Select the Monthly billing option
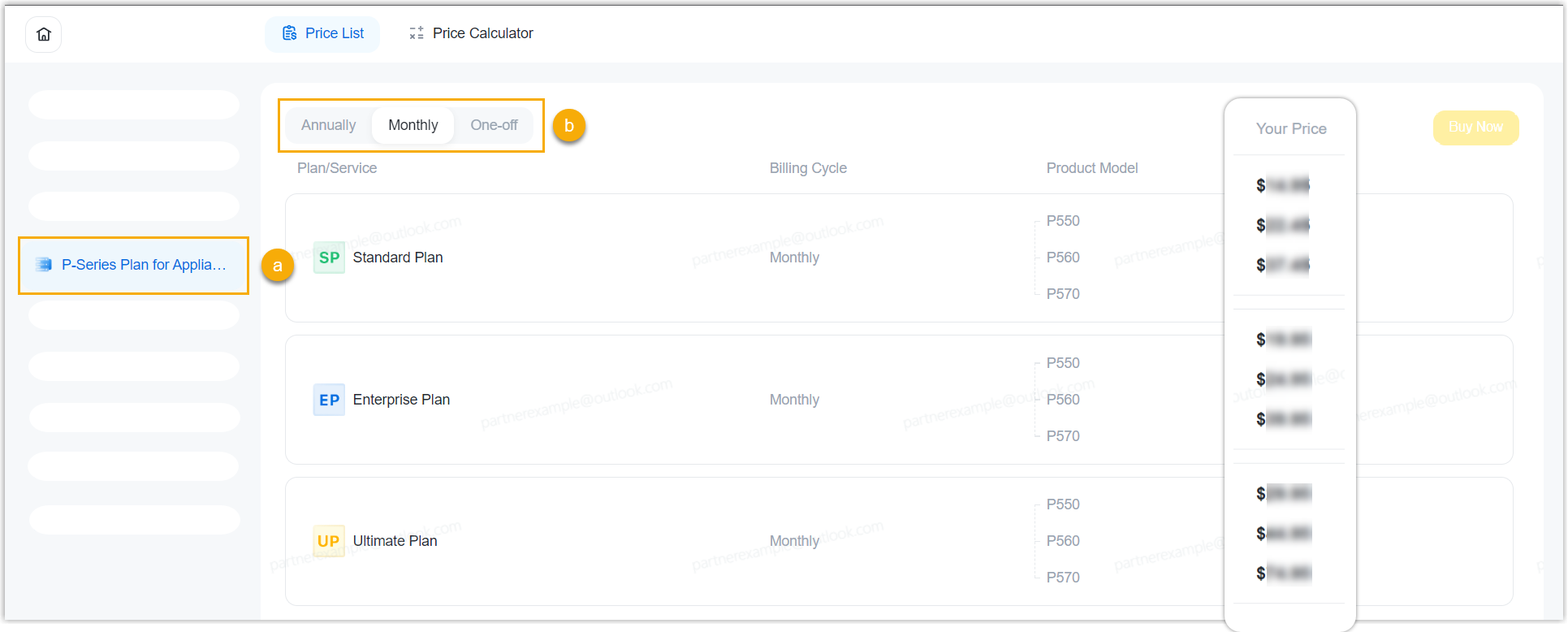 click(413, 125)
